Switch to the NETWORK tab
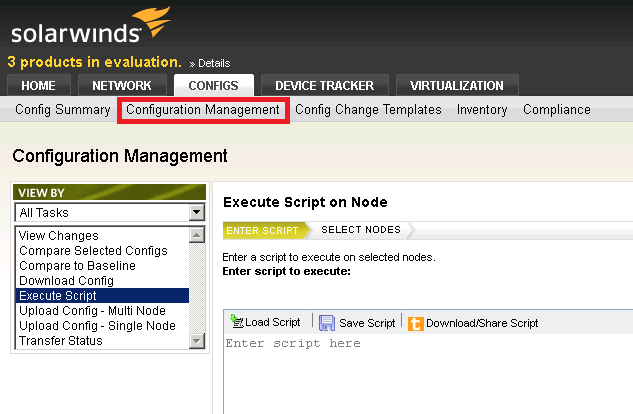Image resolution: width=633 pixels, height=414 pixels. click(x=122, y=86)
